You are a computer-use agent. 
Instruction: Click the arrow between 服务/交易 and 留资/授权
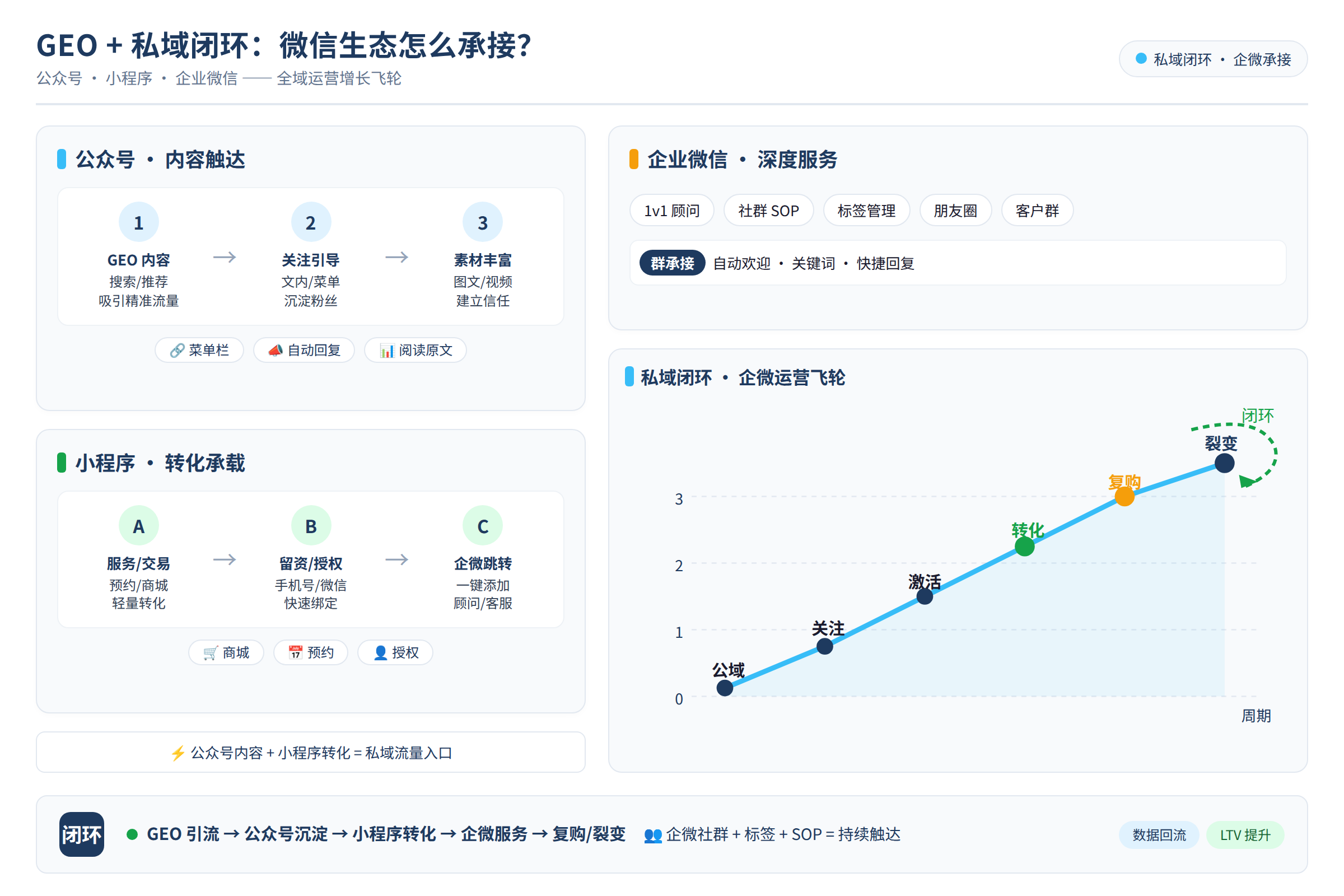point(225,559)
